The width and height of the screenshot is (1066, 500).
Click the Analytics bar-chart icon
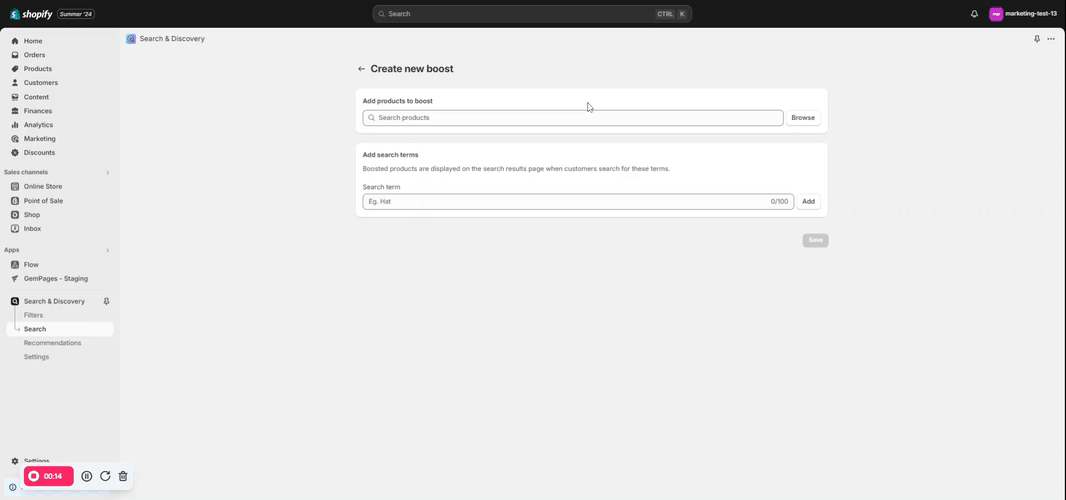(15, 125)
